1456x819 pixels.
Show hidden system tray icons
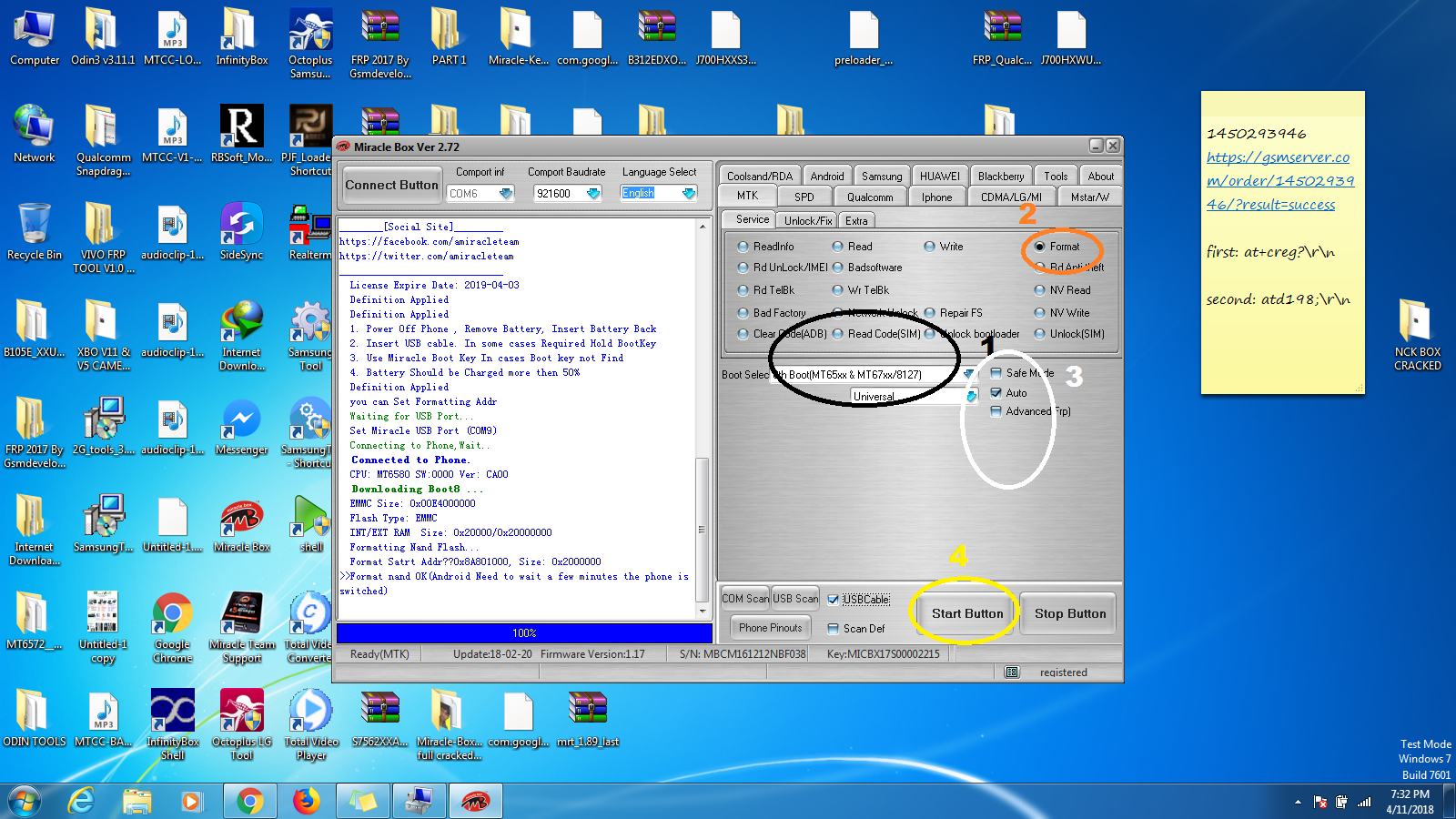(1298, 802)
